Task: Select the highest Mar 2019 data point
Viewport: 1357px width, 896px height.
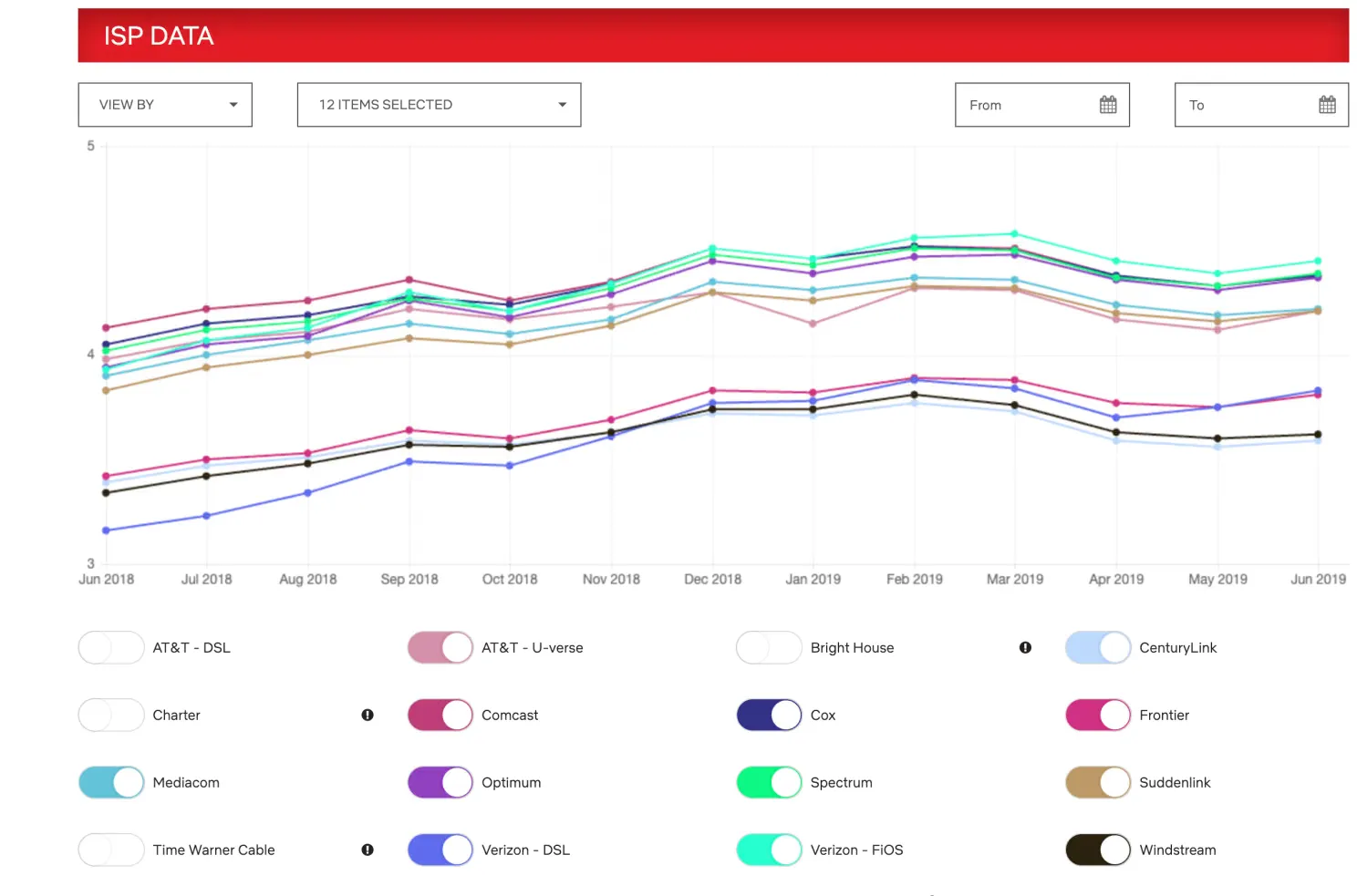Action: tap(1015, 234)
